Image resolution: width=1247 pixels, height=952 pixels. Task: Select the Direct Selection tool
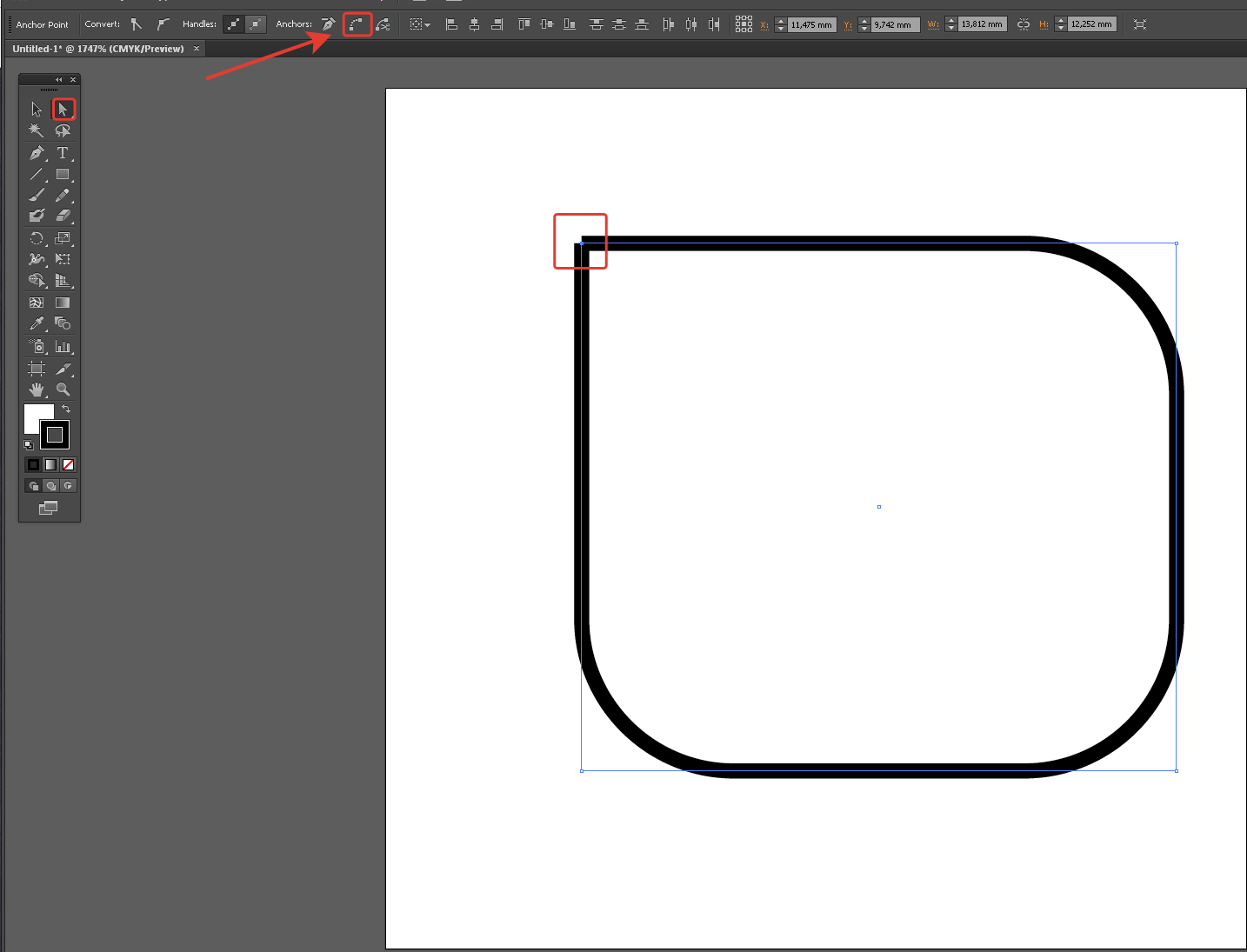click(63, 110)
